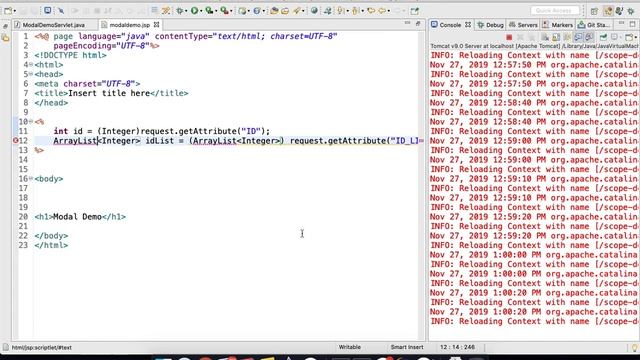Collapse the body tag fold on line 16

point(31,178)
